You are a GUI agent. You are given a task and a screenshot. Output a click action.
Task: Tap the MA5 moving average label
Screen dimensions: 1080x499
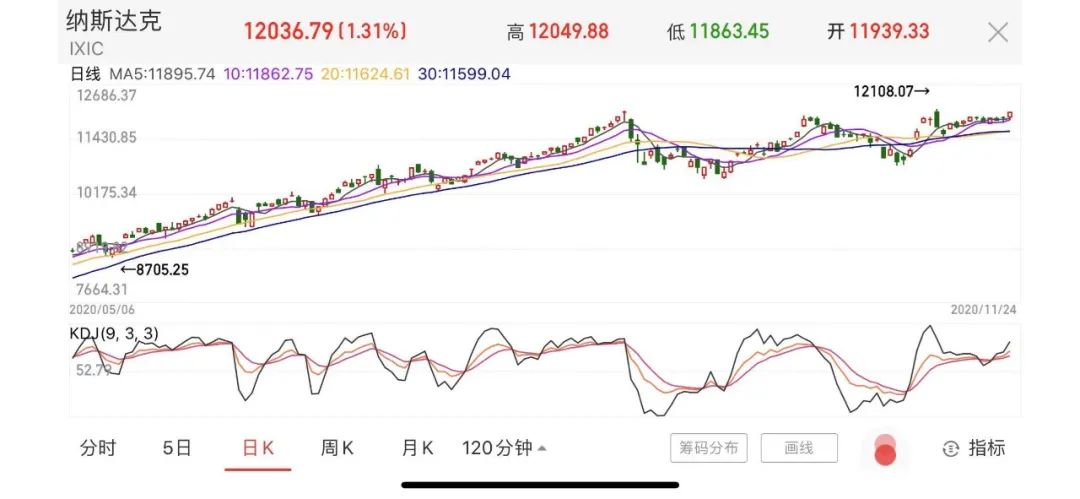(162, 73)
